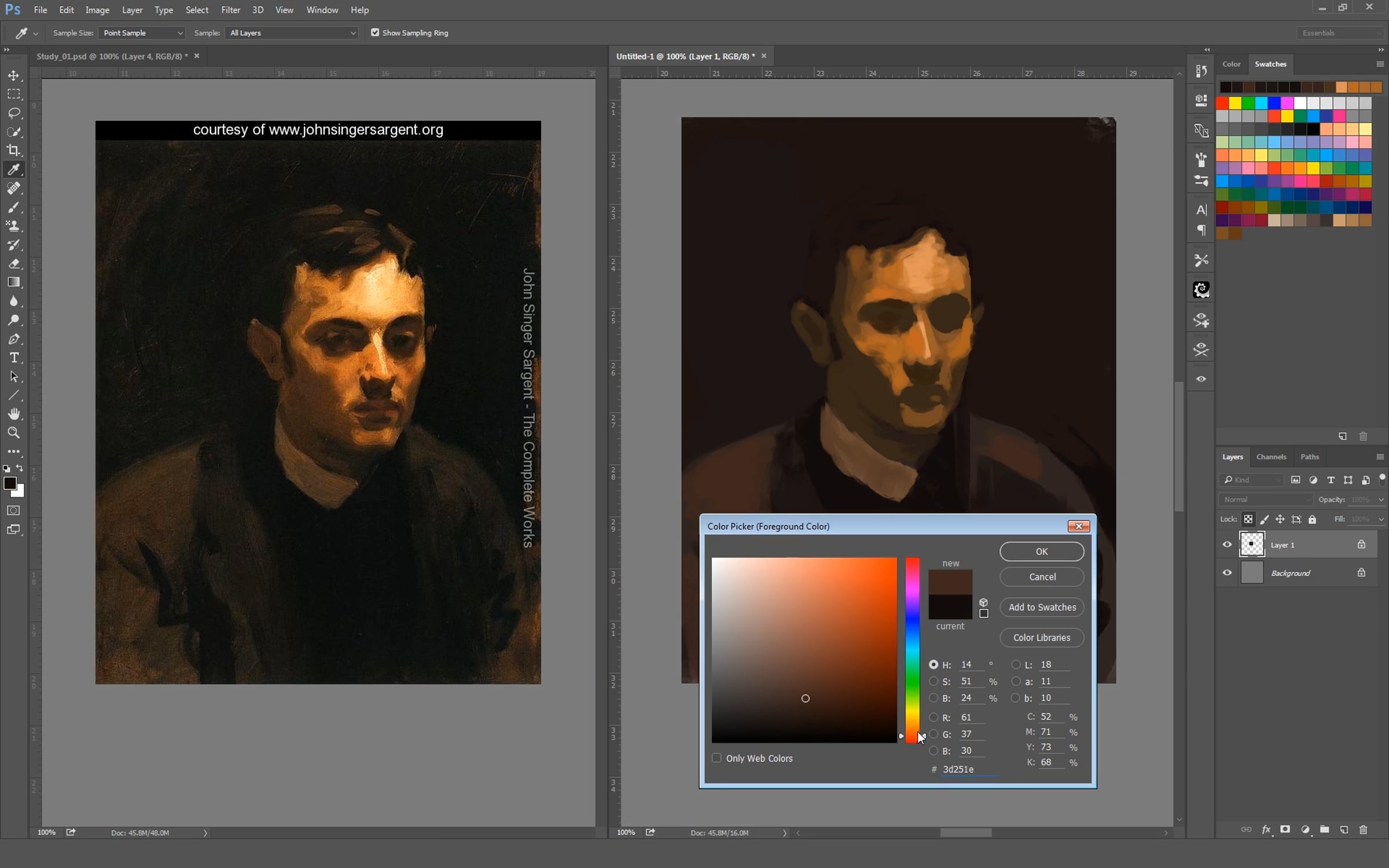This screenshot has width=1389, height=868.
Task: Open the Sample All Layers dropdown
Action: coord(292,33)
